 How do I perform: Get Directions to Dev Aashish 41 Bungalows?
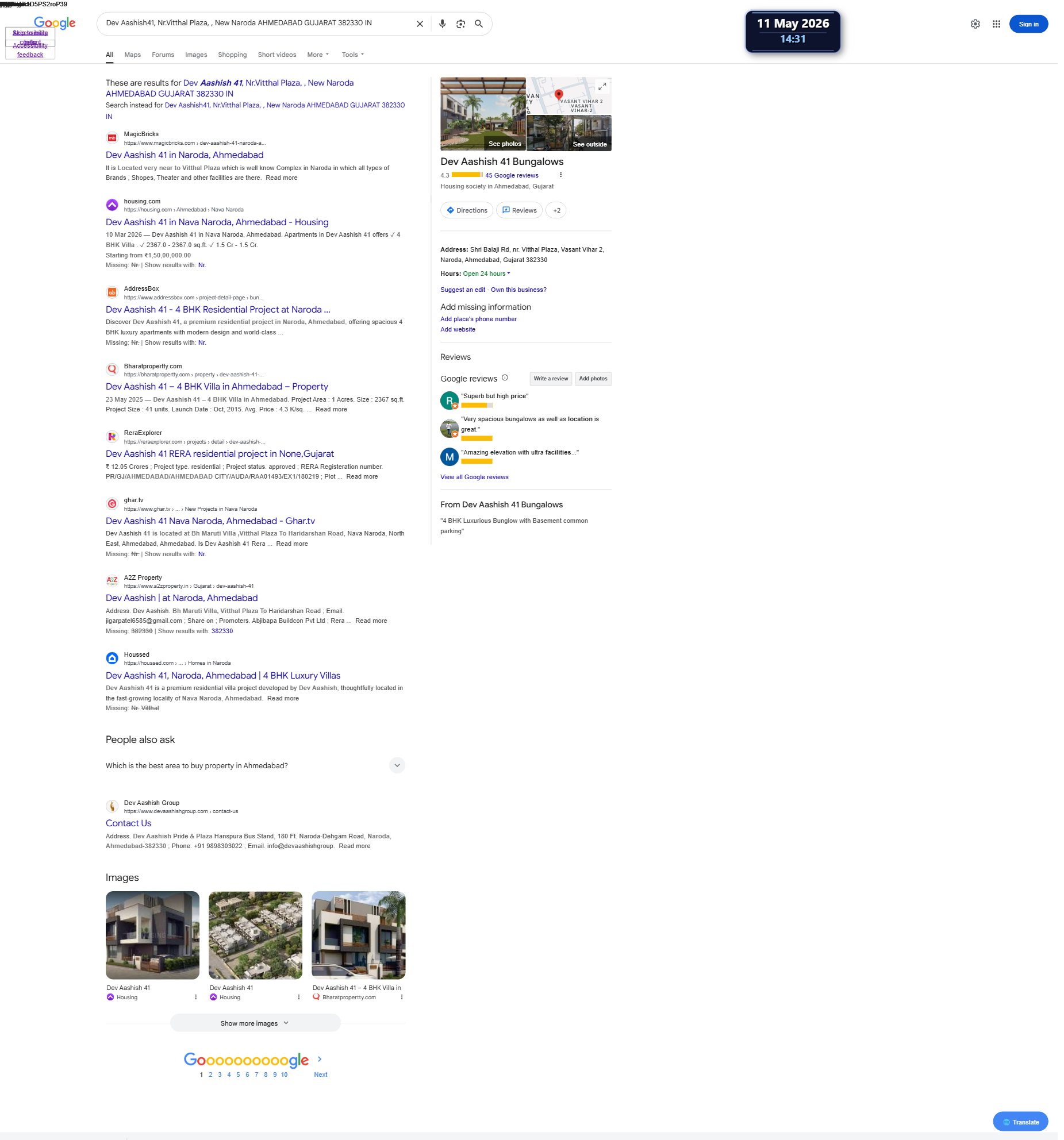click(467, 210)
